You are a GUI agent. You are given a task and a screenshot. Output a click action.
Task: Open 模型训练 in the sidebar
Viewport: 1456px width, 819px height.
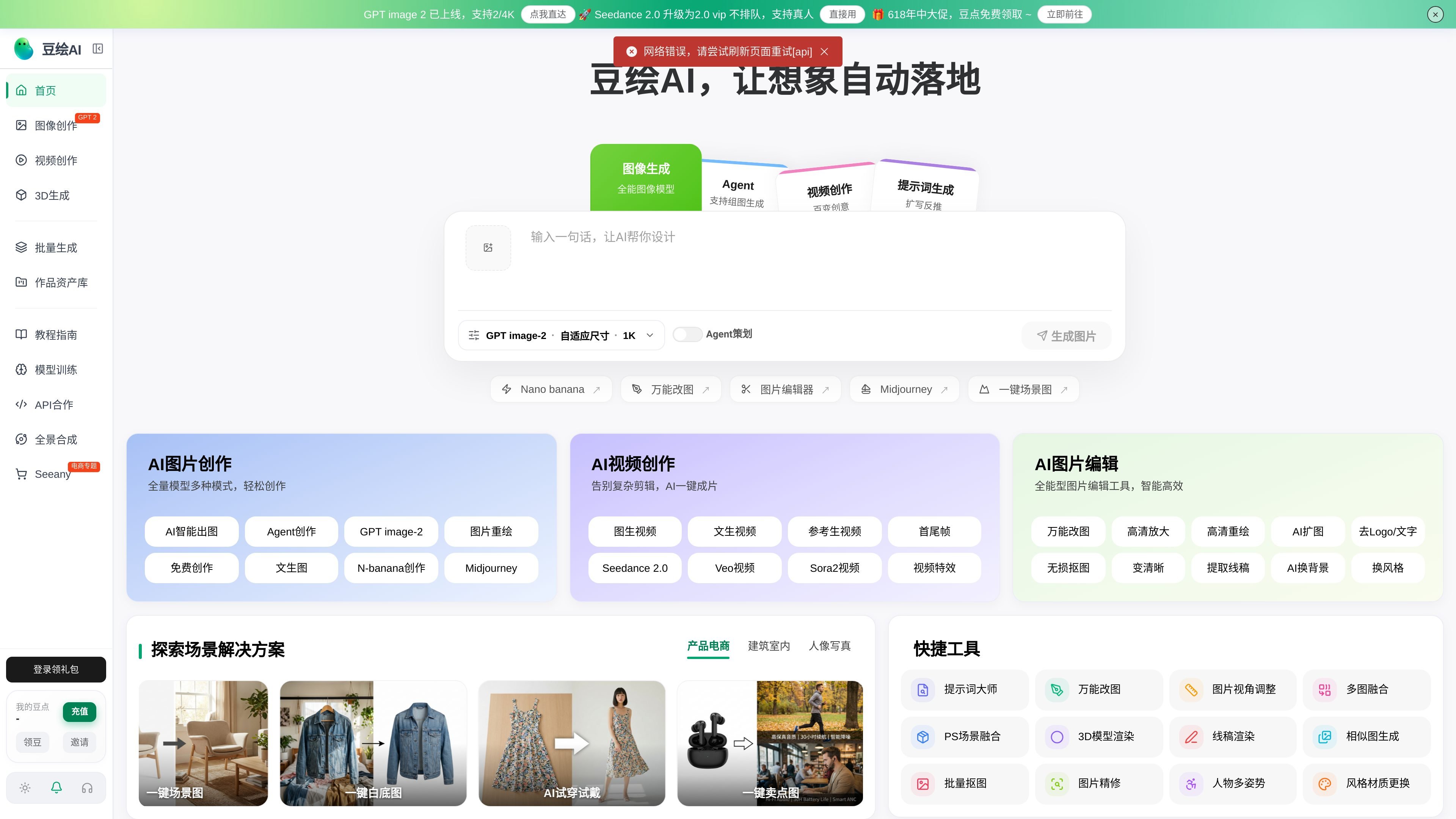56,370
